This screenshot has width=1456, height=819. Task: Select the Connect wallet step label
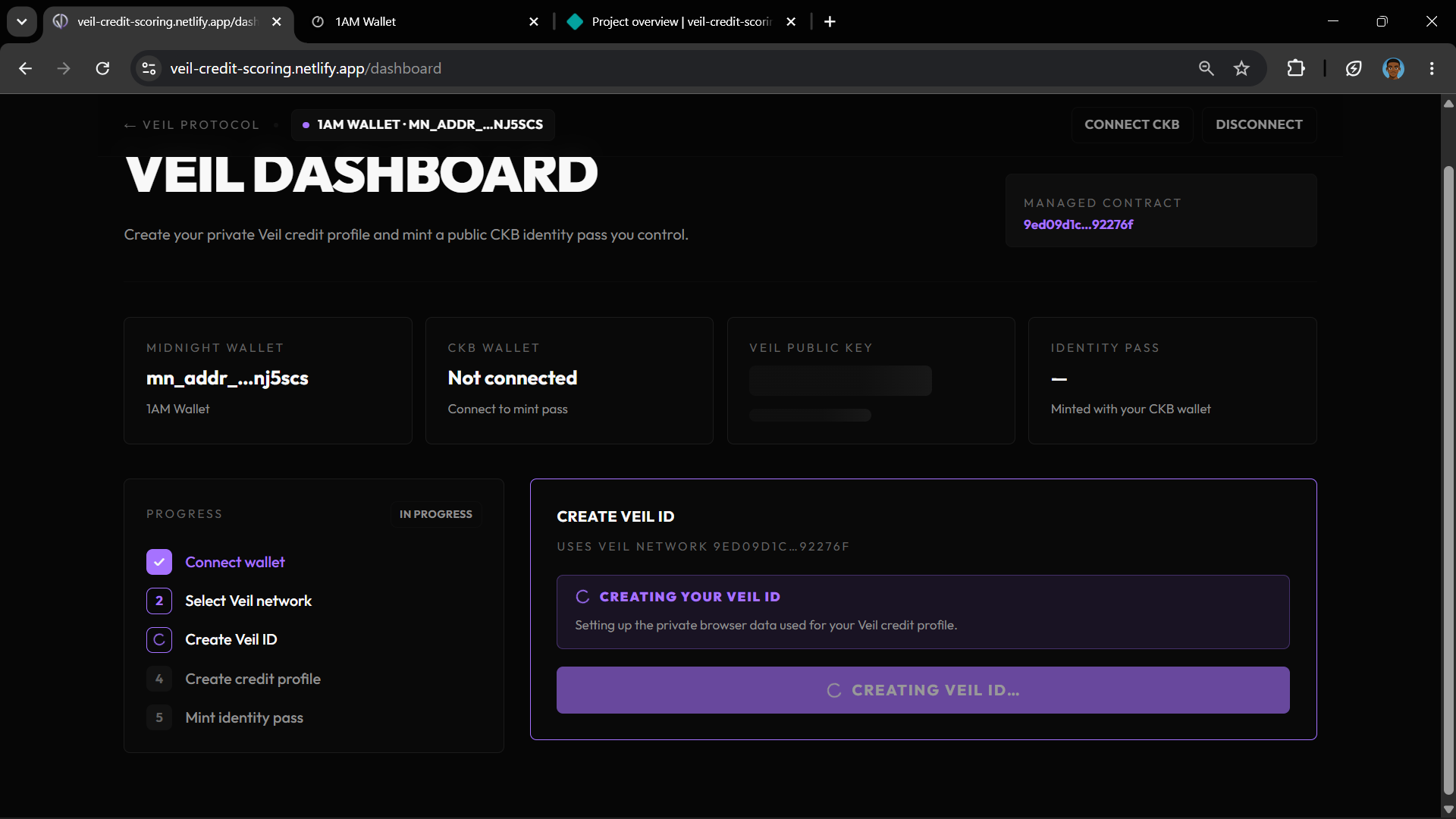[x=235, y=562]
